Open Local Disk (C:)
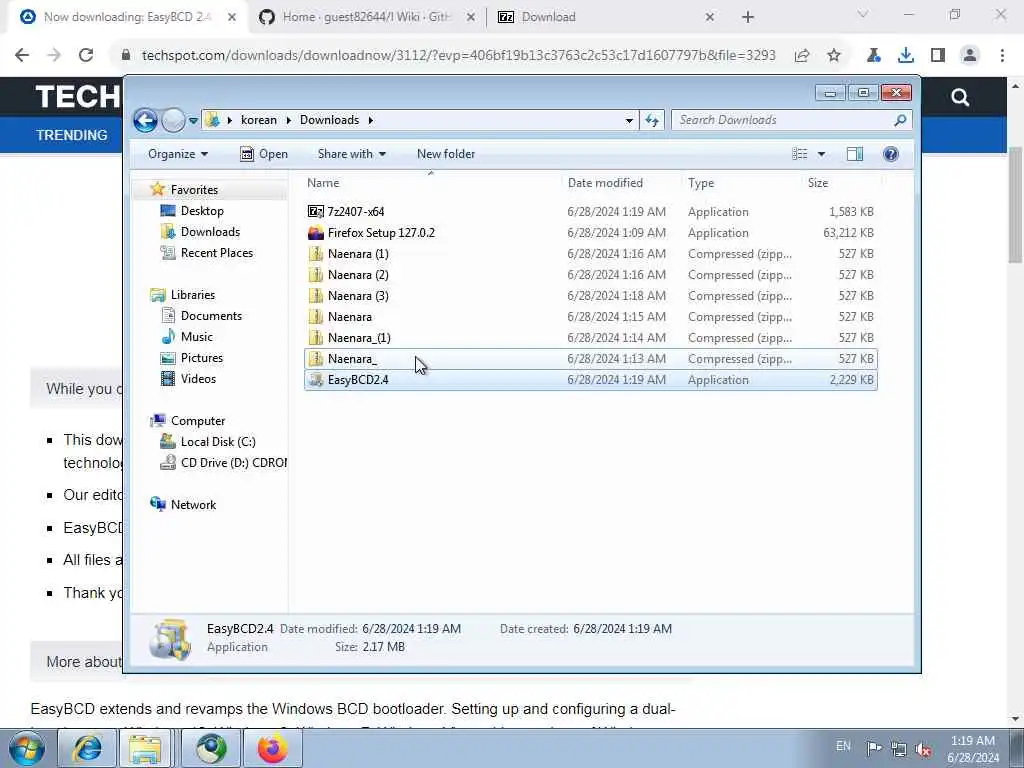1024x768 pixels. click(218, 442)
